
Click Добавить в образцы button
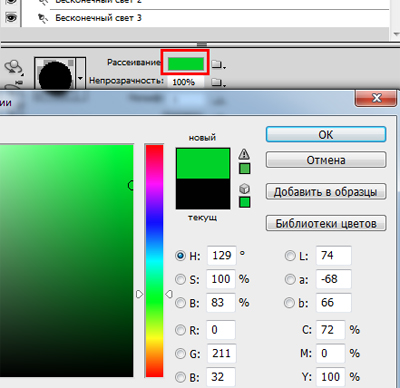coord(326,192)
